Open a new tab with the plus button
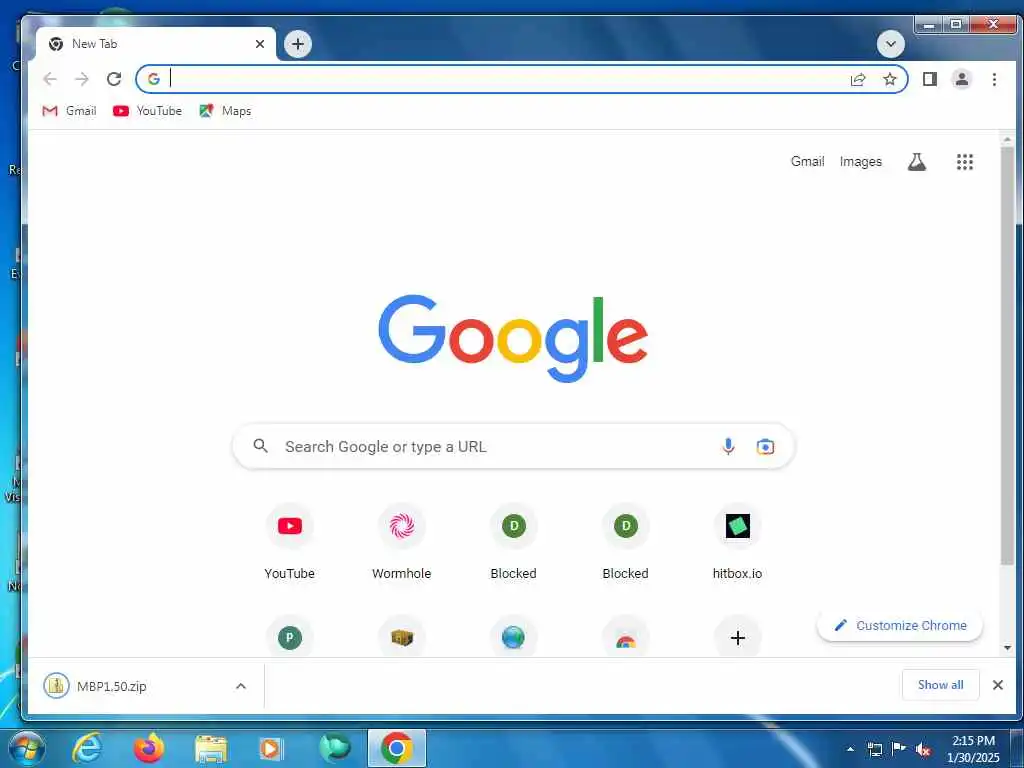 (298, 44)
